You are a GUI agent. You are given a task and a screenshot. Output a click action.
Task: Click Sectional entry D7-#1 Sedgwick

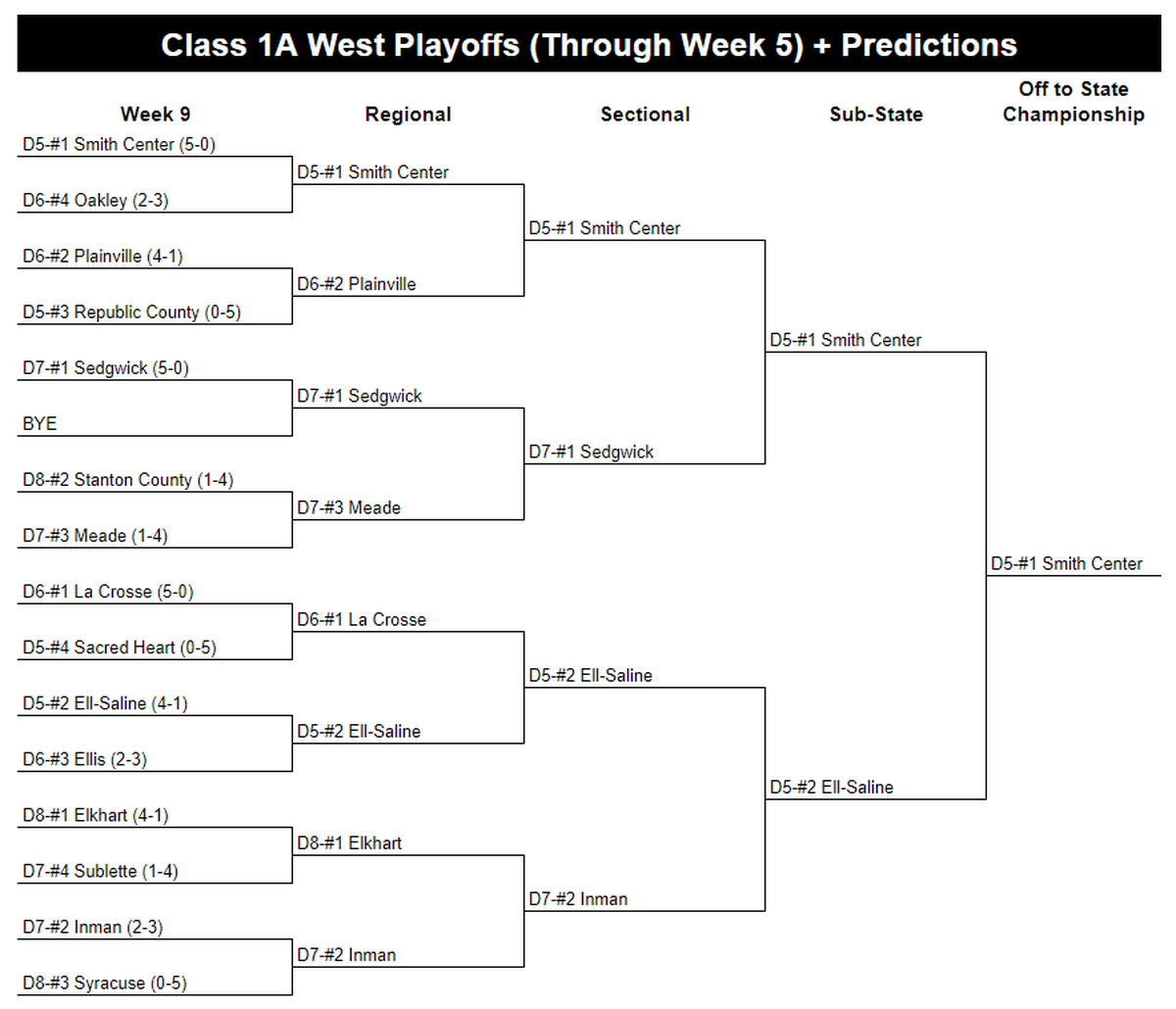click(x=591, y=452)
